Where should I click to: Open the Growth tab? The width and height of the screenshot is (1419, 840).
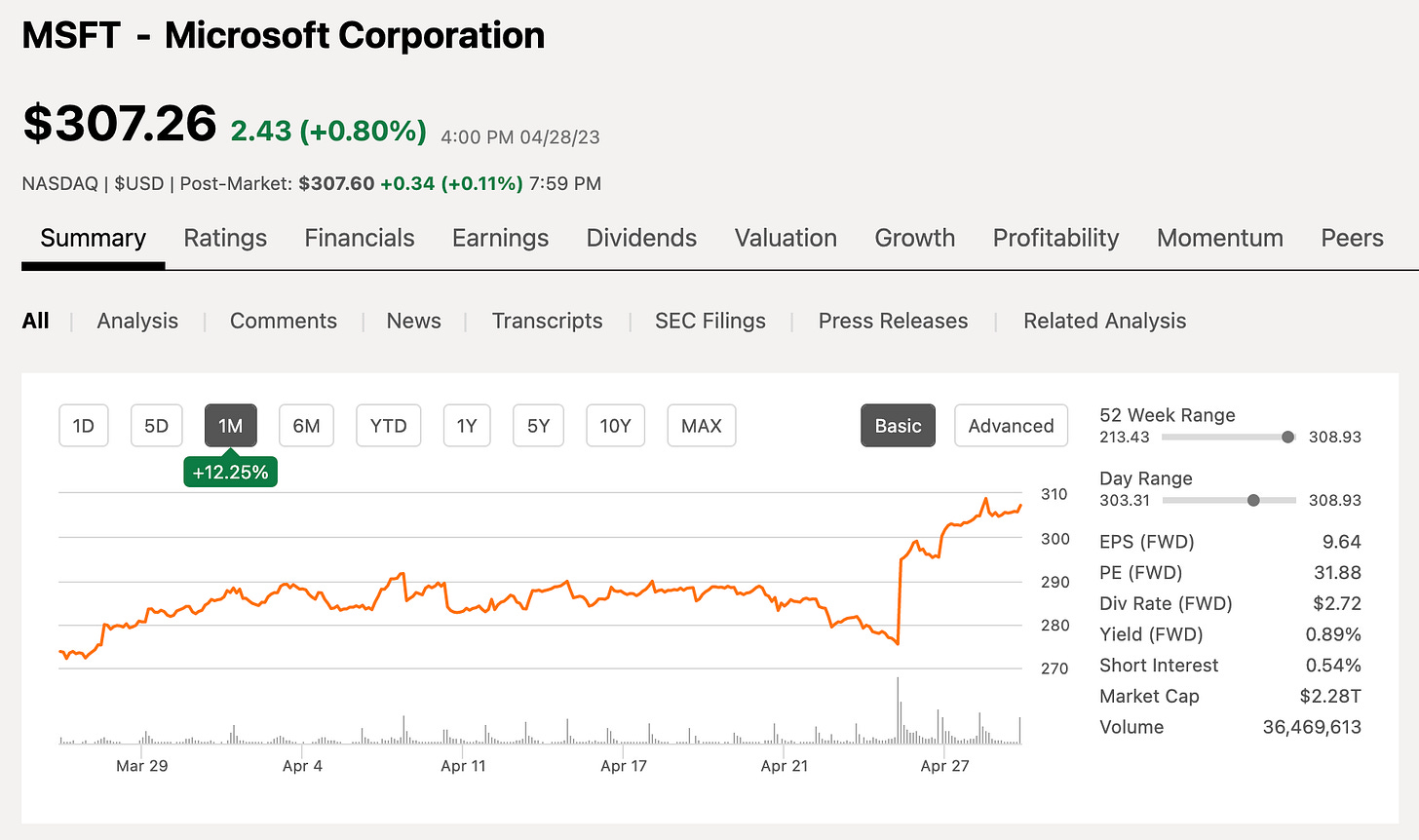[914, 238]
